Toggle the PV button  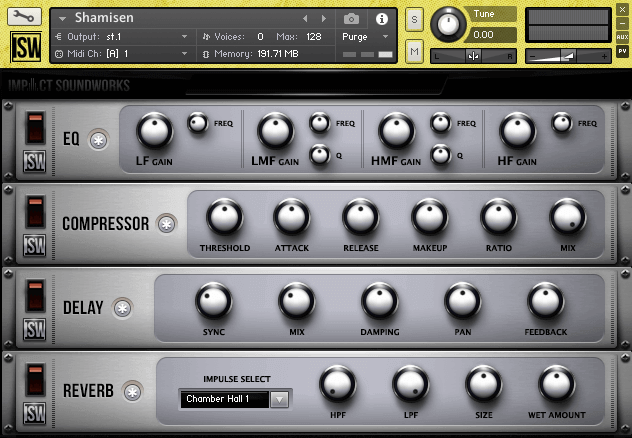[622, 52]
